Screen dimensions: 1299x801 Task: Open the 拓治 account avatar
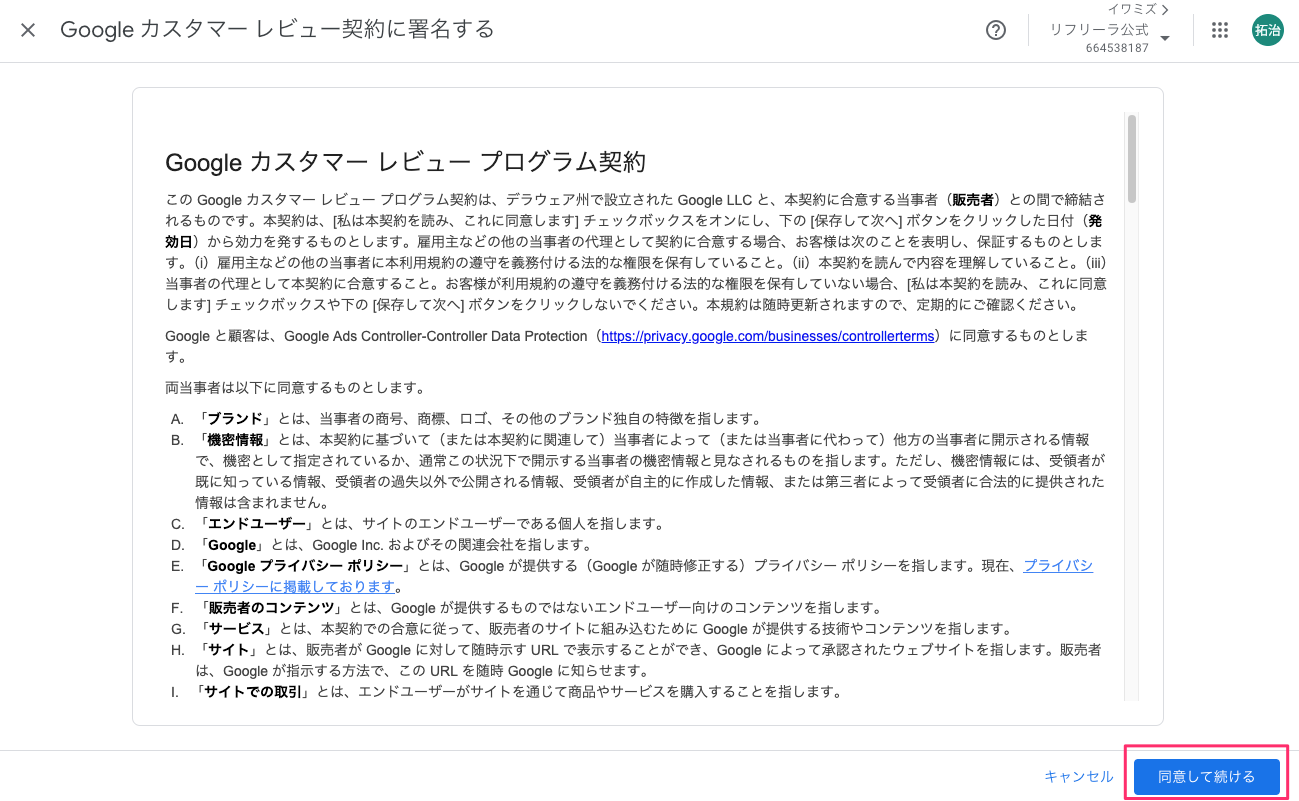[x=1268, y=30]
